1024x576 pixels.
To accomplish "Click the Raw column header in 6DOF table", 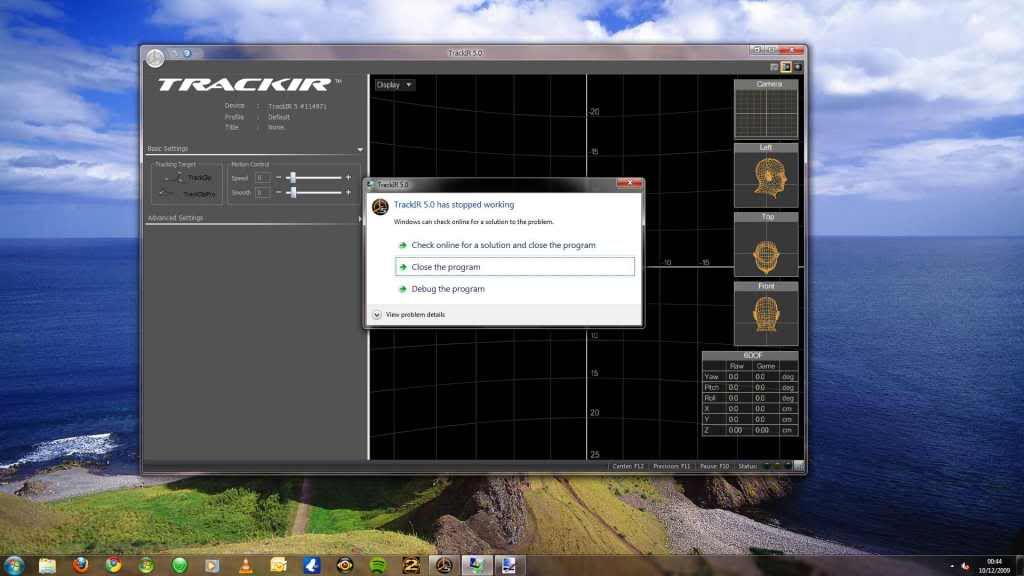I will 737,366.
